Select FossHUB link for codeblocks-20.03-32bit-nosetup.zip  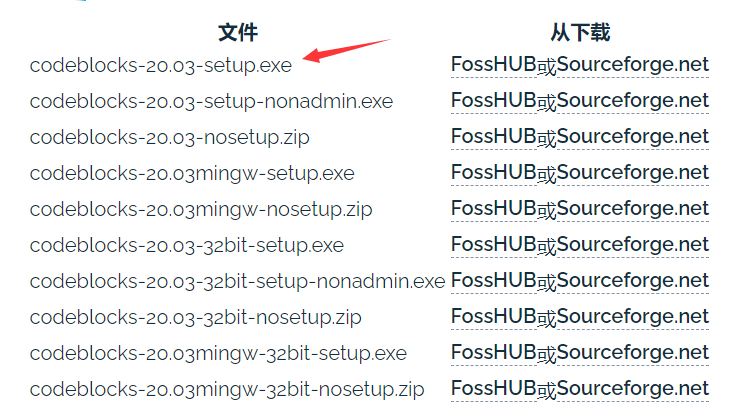coord(494,317)
